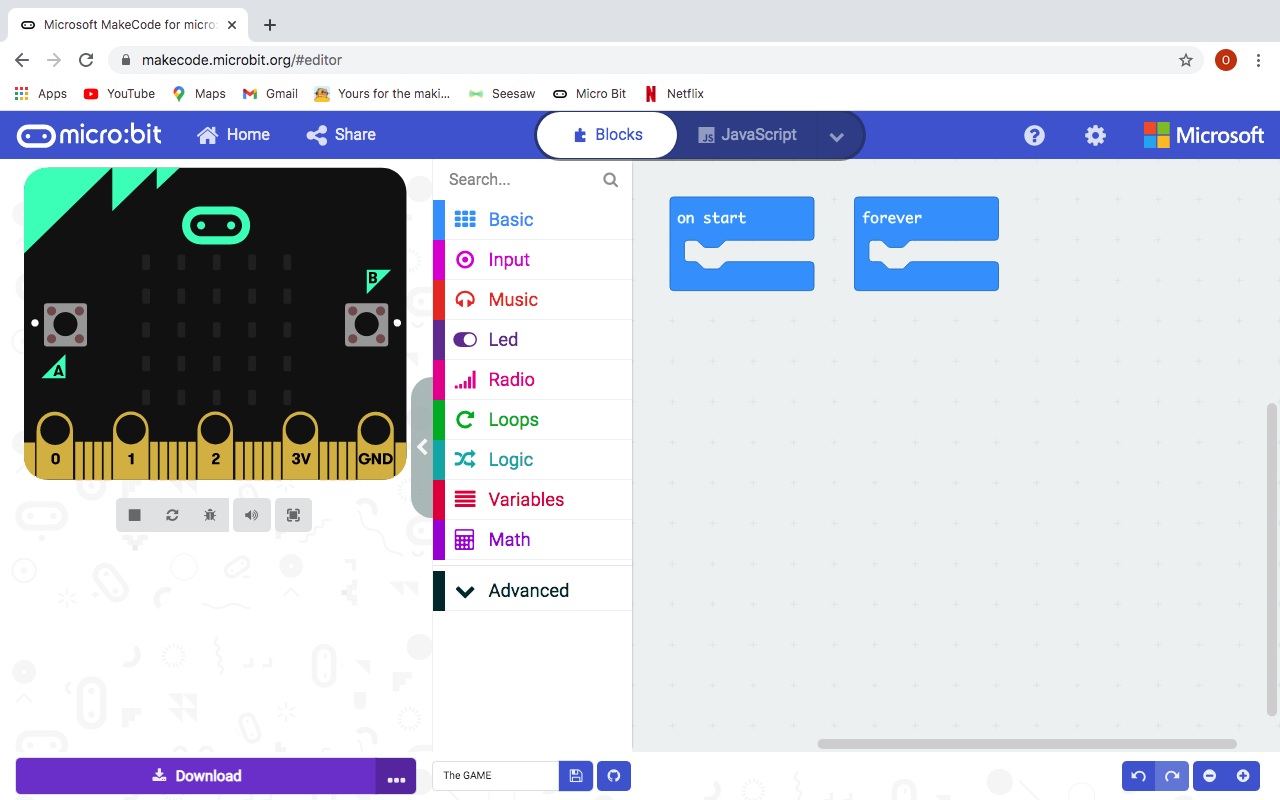This screenshot has height=800, width=1280.
Task: Open the Apps bookmark
Action: (x=41, y=94)
